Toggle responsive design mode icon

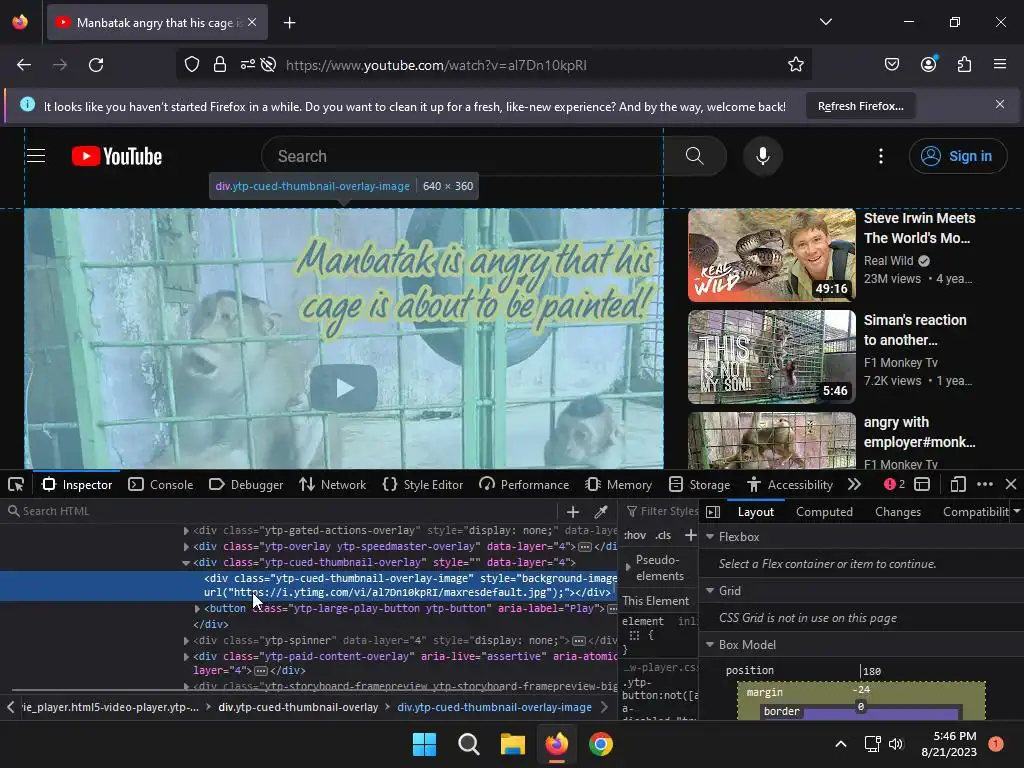point(958,485)
